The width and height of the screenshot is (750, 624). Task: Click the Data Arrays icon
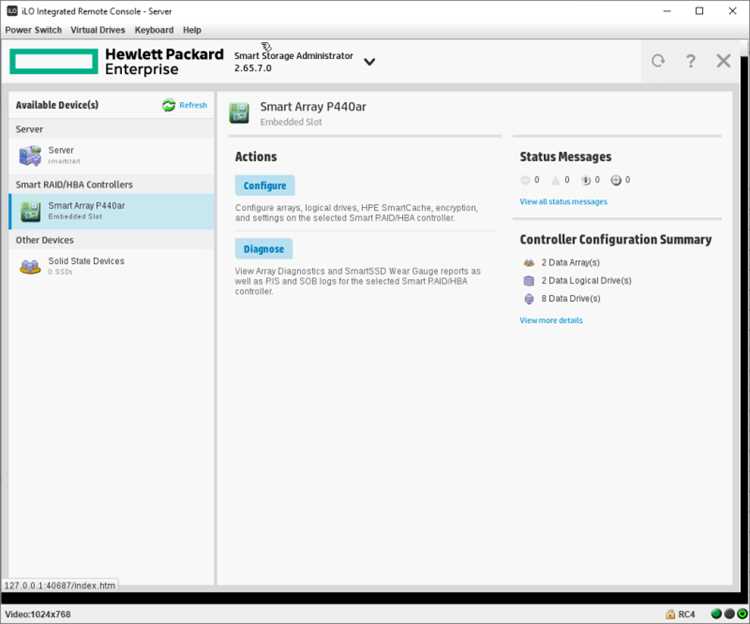pyautogui.click(x=529, y=263)
